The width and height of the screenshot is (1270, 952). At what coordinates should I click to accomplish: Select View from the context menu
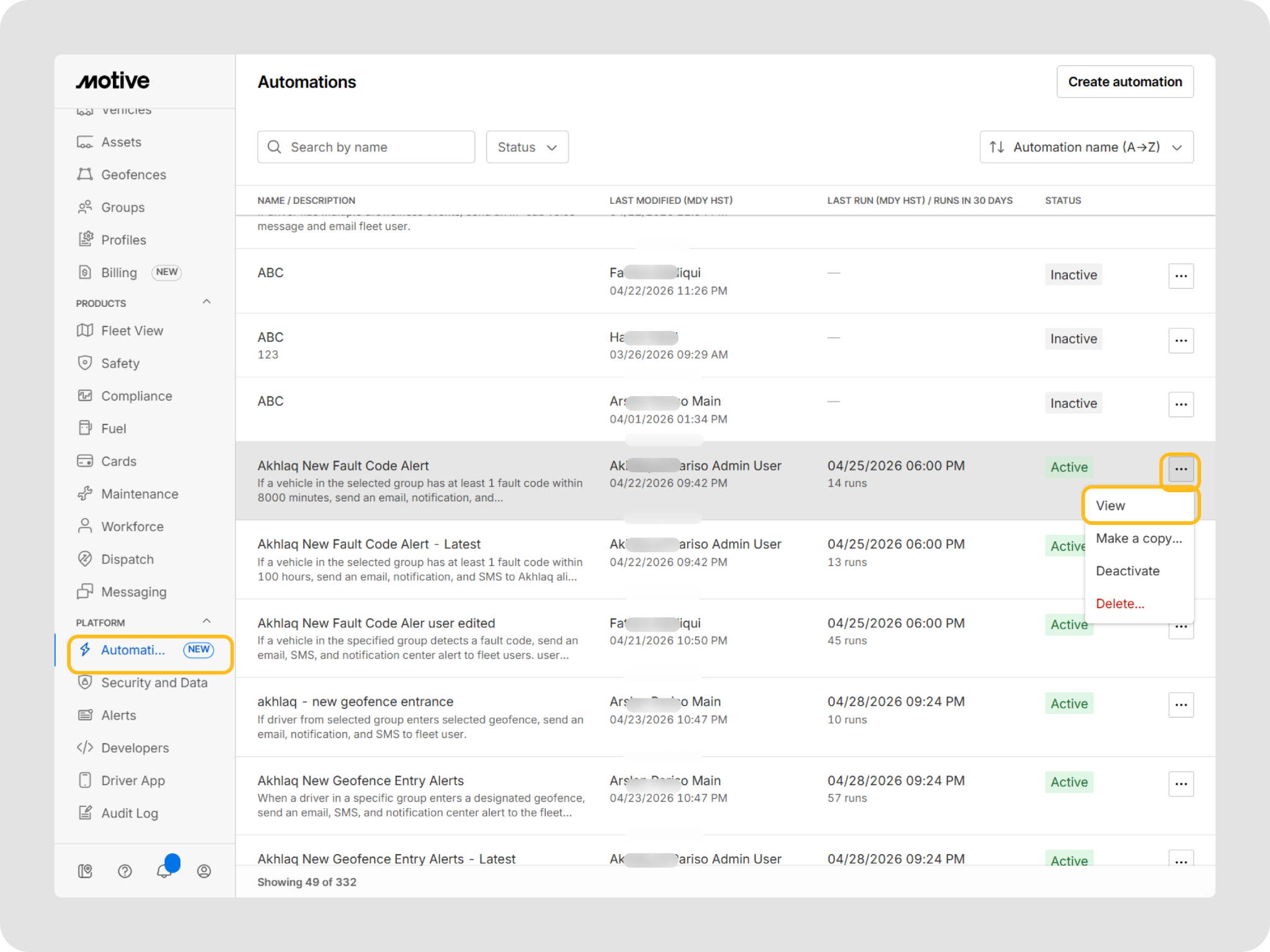[x=1110, y=506]
